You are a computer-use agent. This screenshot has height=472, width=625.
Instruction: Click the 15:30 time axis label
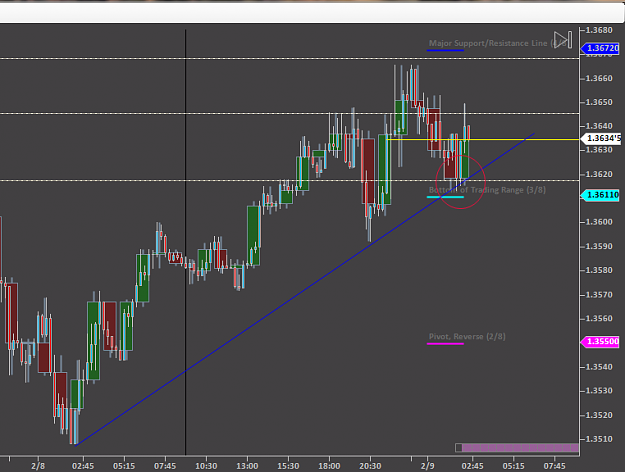tap(288, 466)
